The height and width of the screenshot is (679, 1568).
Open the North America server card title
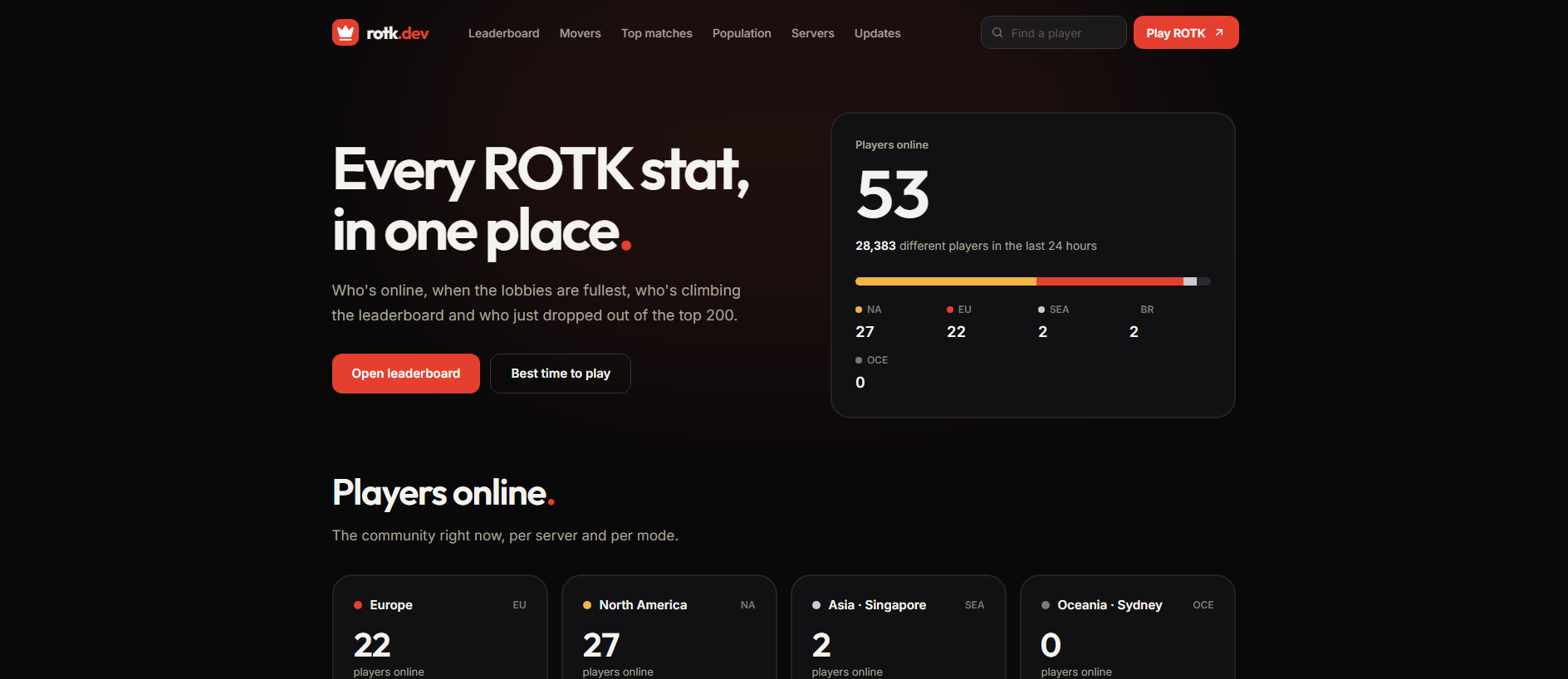coord(643,605)
